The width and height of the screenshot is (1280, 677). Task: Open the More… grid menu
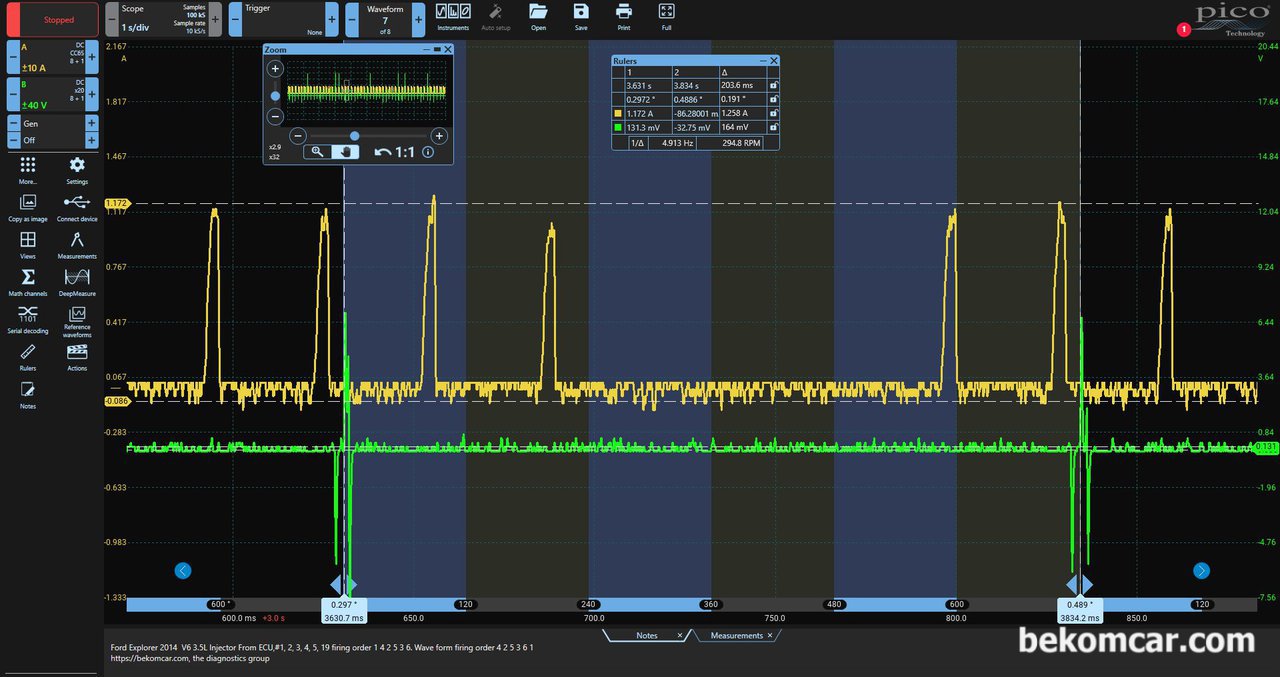point(28,170)
